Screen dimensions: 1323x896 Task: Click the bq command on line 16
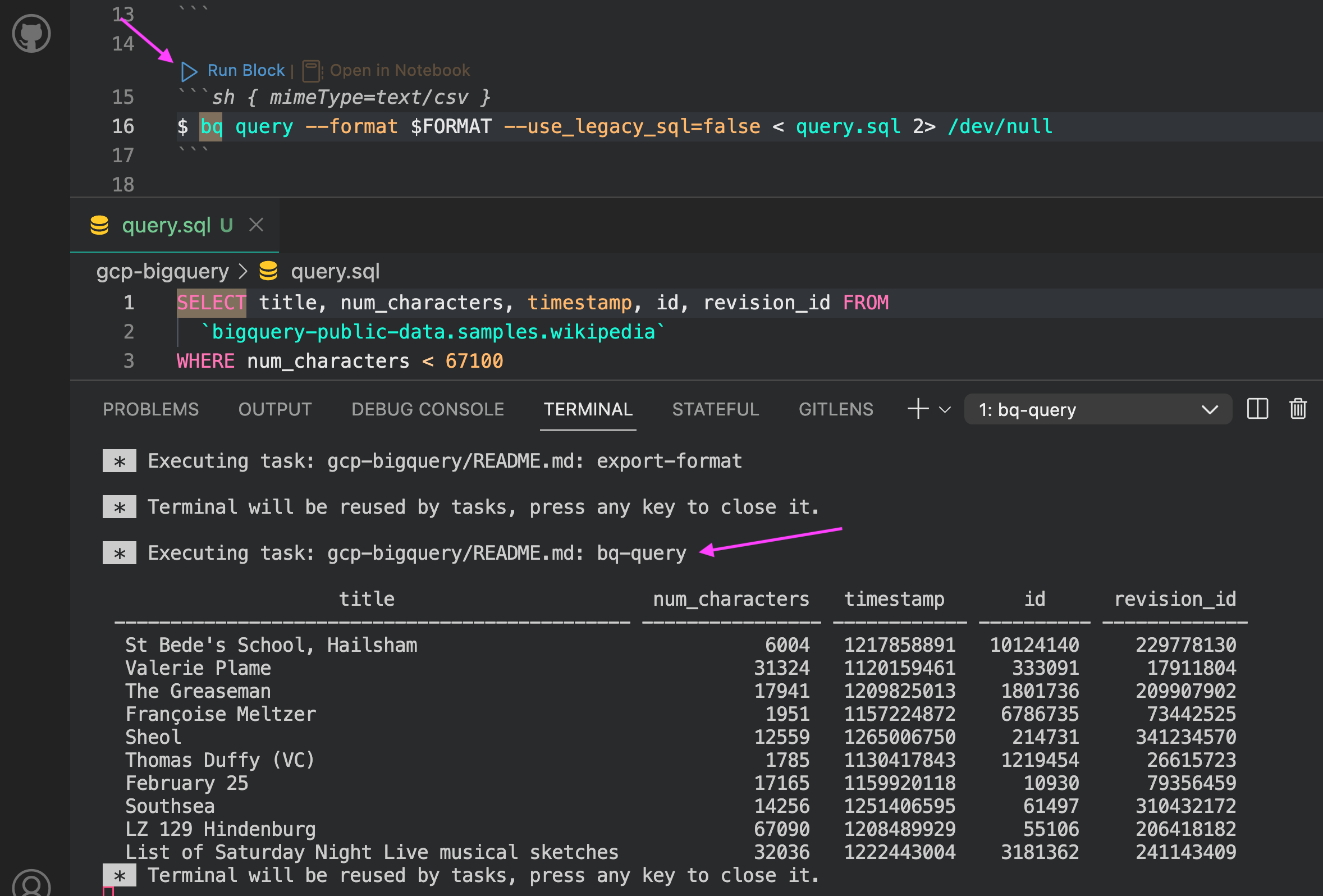coord(211,126)
